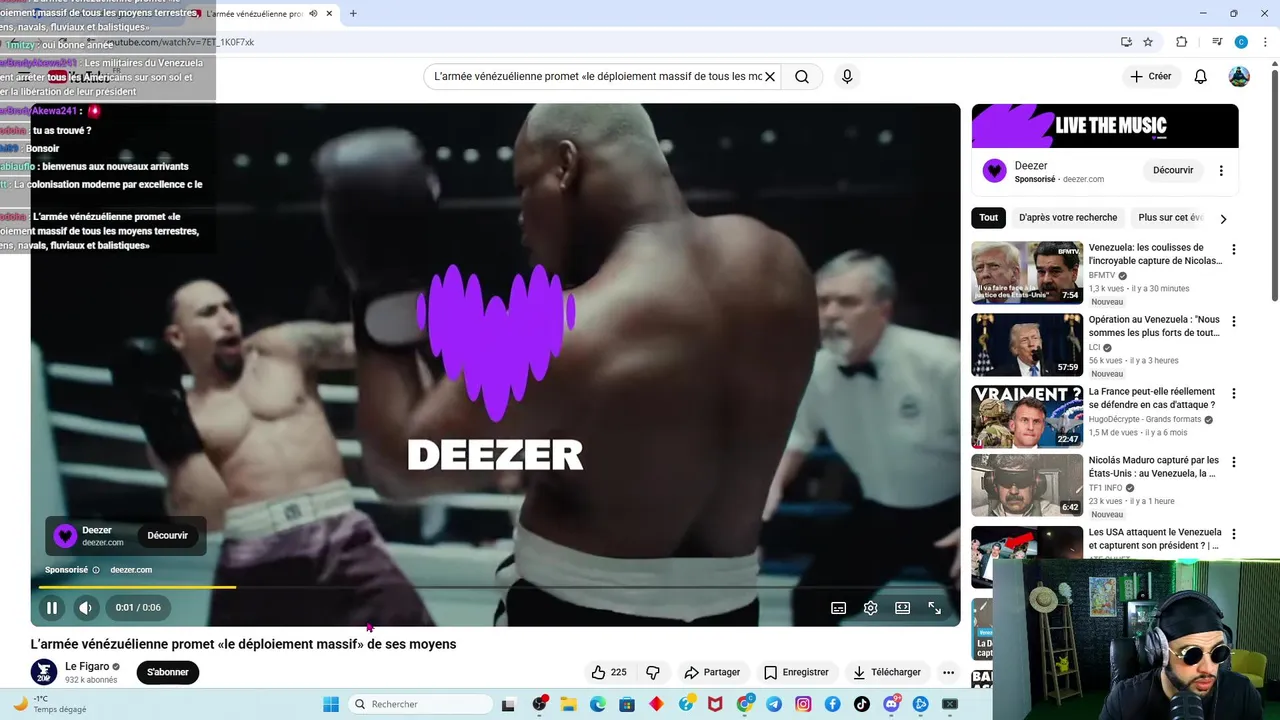Screen dimensions: 1280x720
Task: Open the Chrome extensions puzzle icon
Action: (x=1182, y=42)
